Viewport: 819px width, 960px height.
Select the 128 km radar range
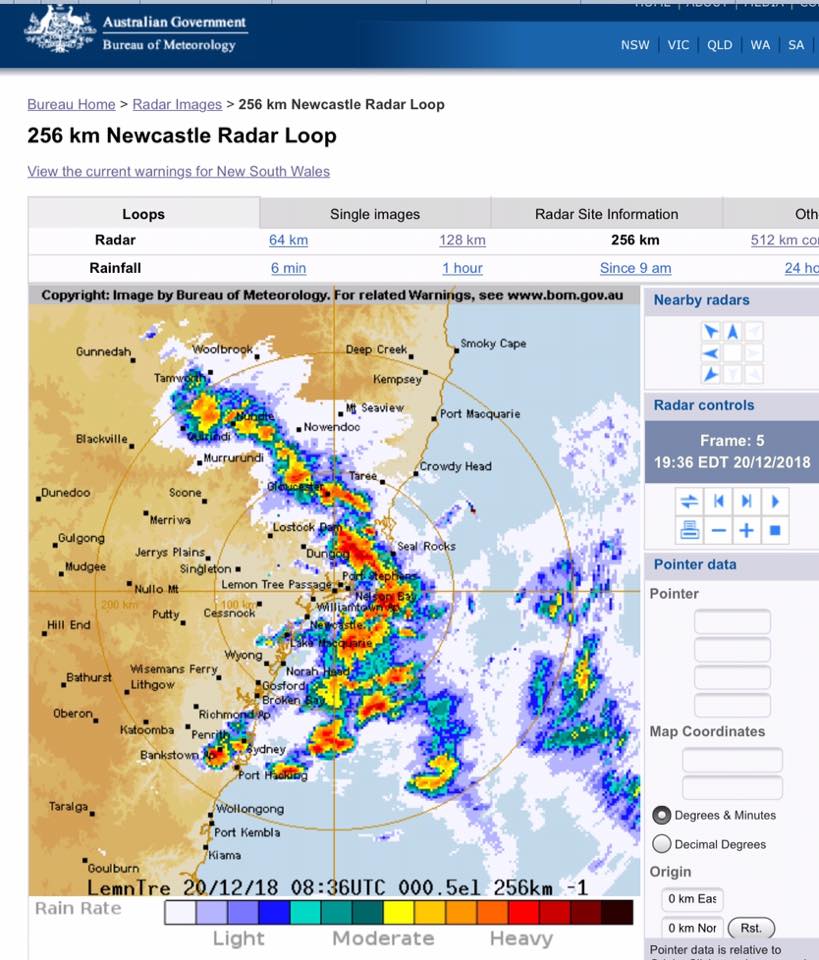click(462, 240)
